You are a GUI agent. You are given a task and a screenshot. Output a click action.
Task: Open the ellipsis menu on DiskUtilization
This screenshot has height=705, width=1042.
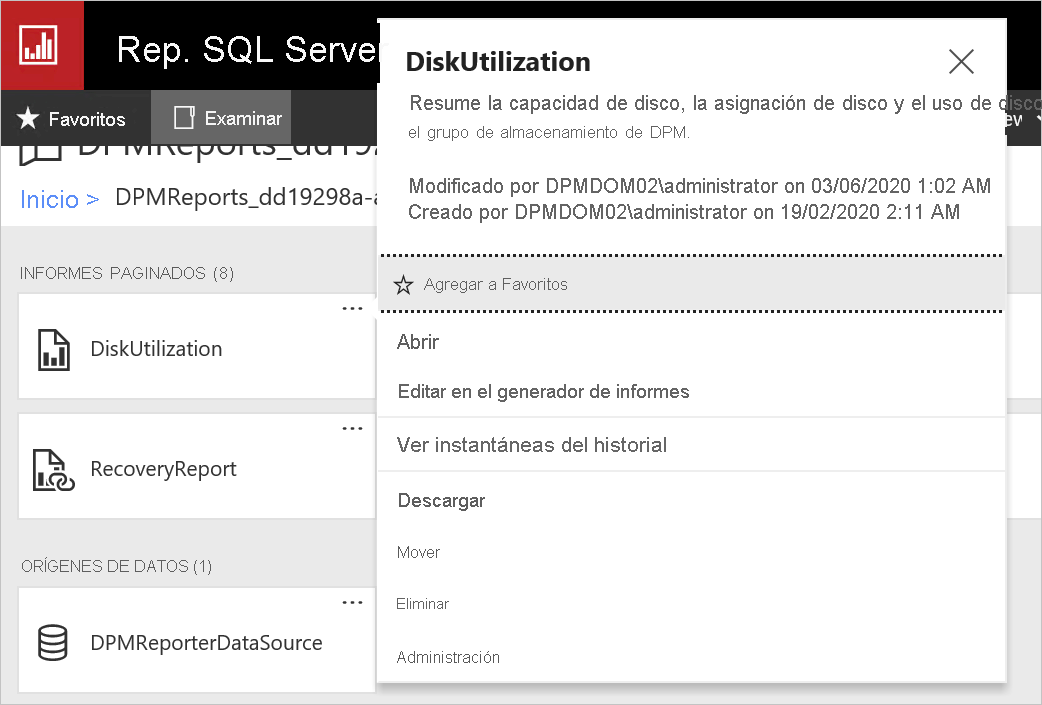tap(352, 308)
